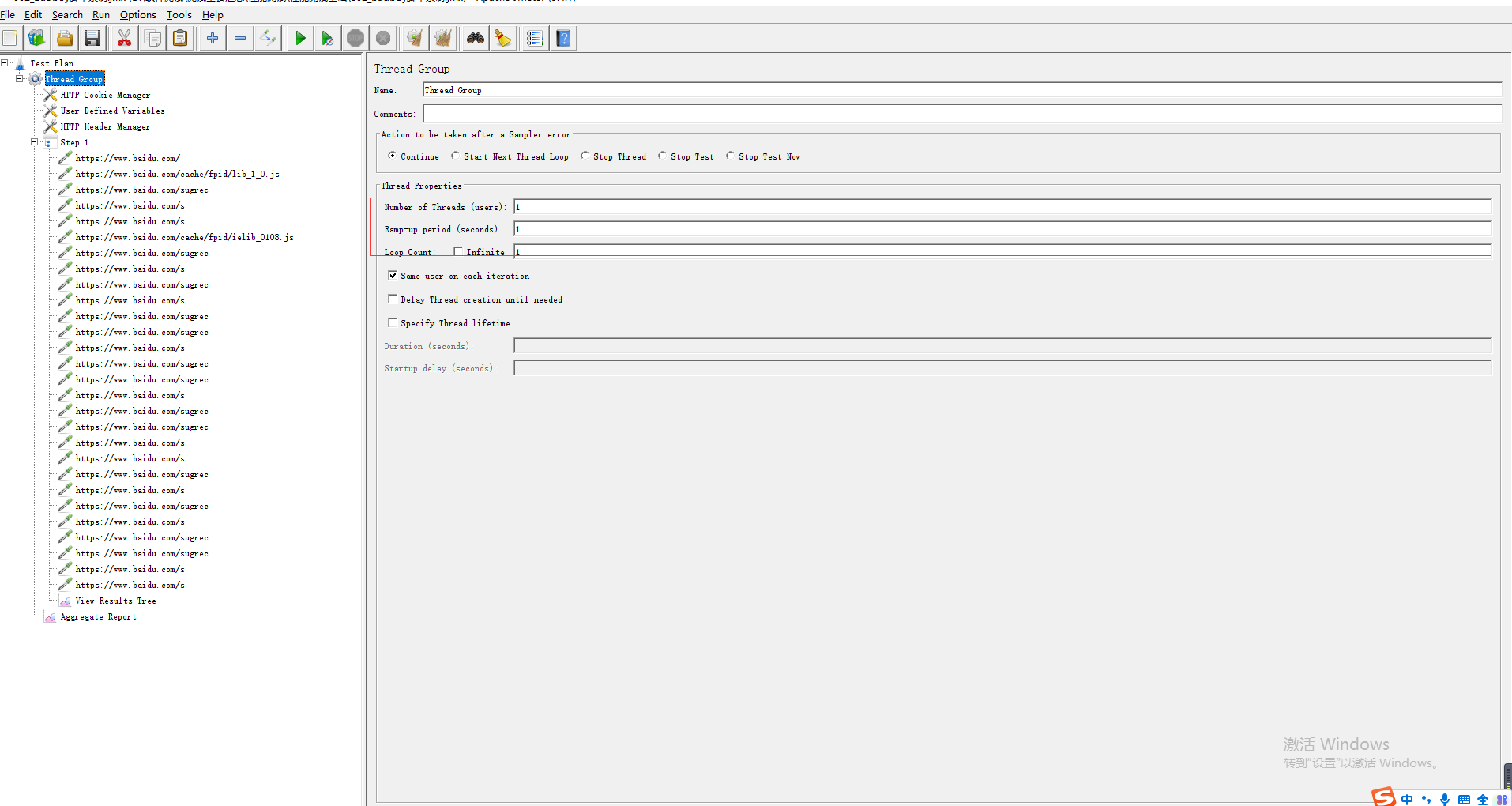1512x806 pixels.
Task: Open the input method toolbox icon
Action: (x=1502, y=800)
